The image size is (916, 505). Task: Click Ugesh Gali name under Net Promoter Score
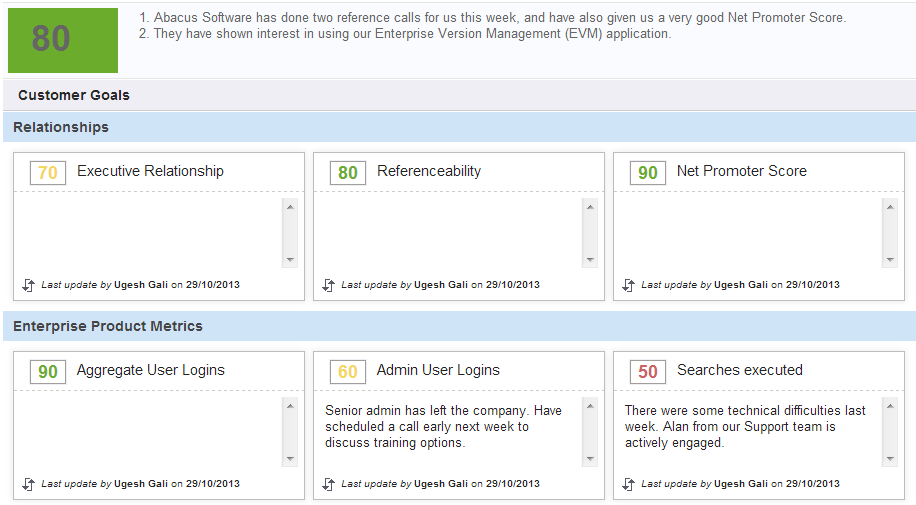741,285
